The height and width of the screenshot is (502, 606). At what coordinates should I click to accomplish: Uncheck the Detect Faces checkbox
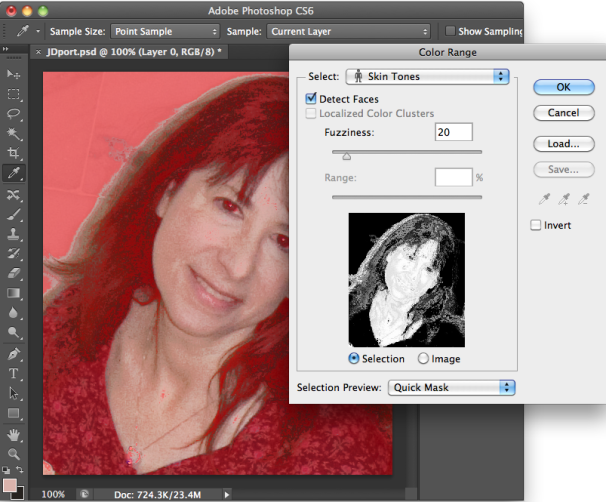click(311, 99)
